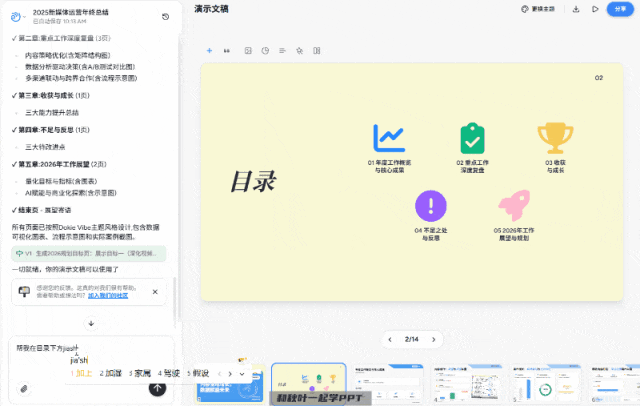Dismiss the feedback notice with X
Image resolution: width=640 pixels, height=406 pixels.
155,292
